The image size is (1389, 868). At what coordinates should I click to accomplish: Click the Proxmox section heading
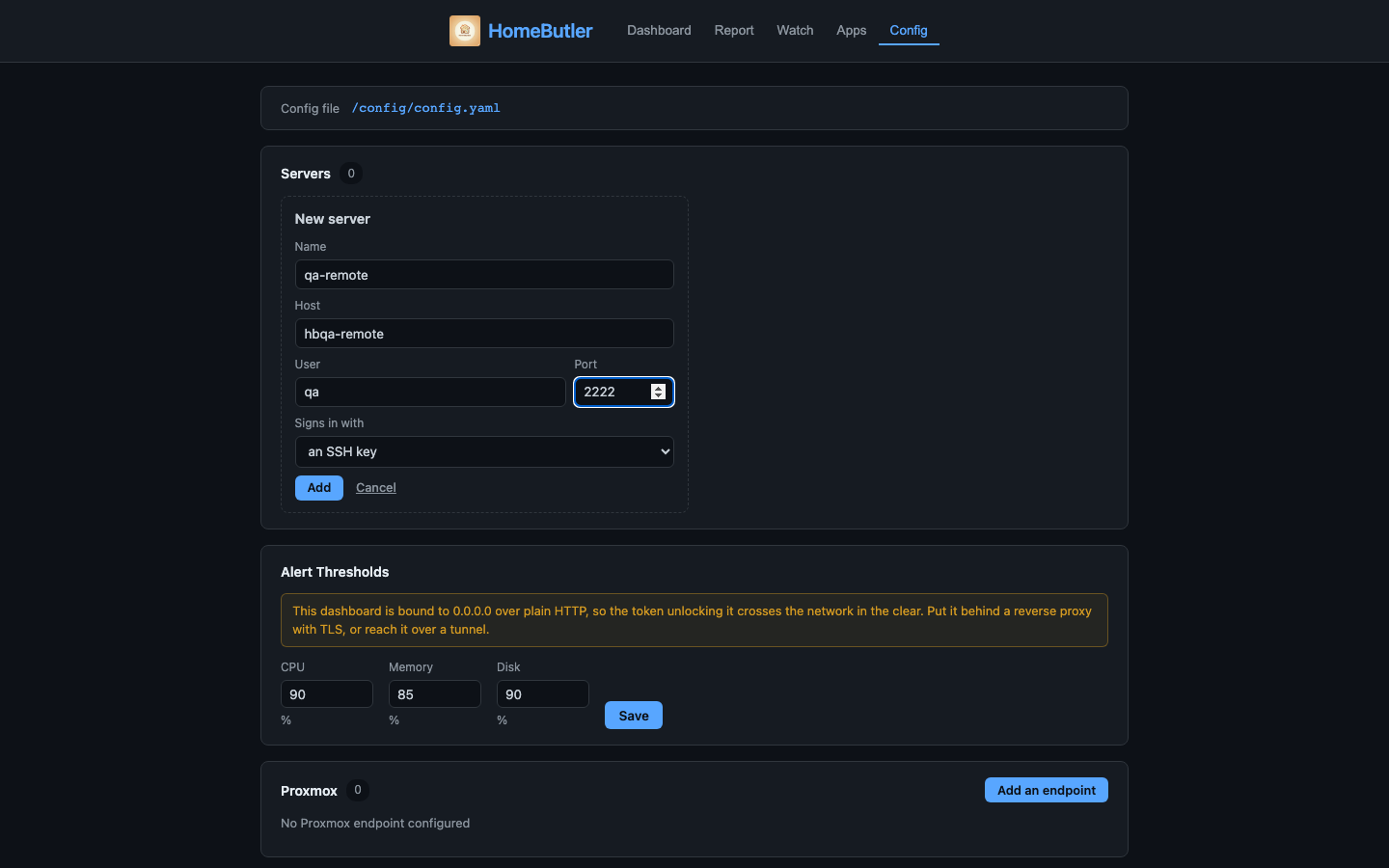coord(309,791)
